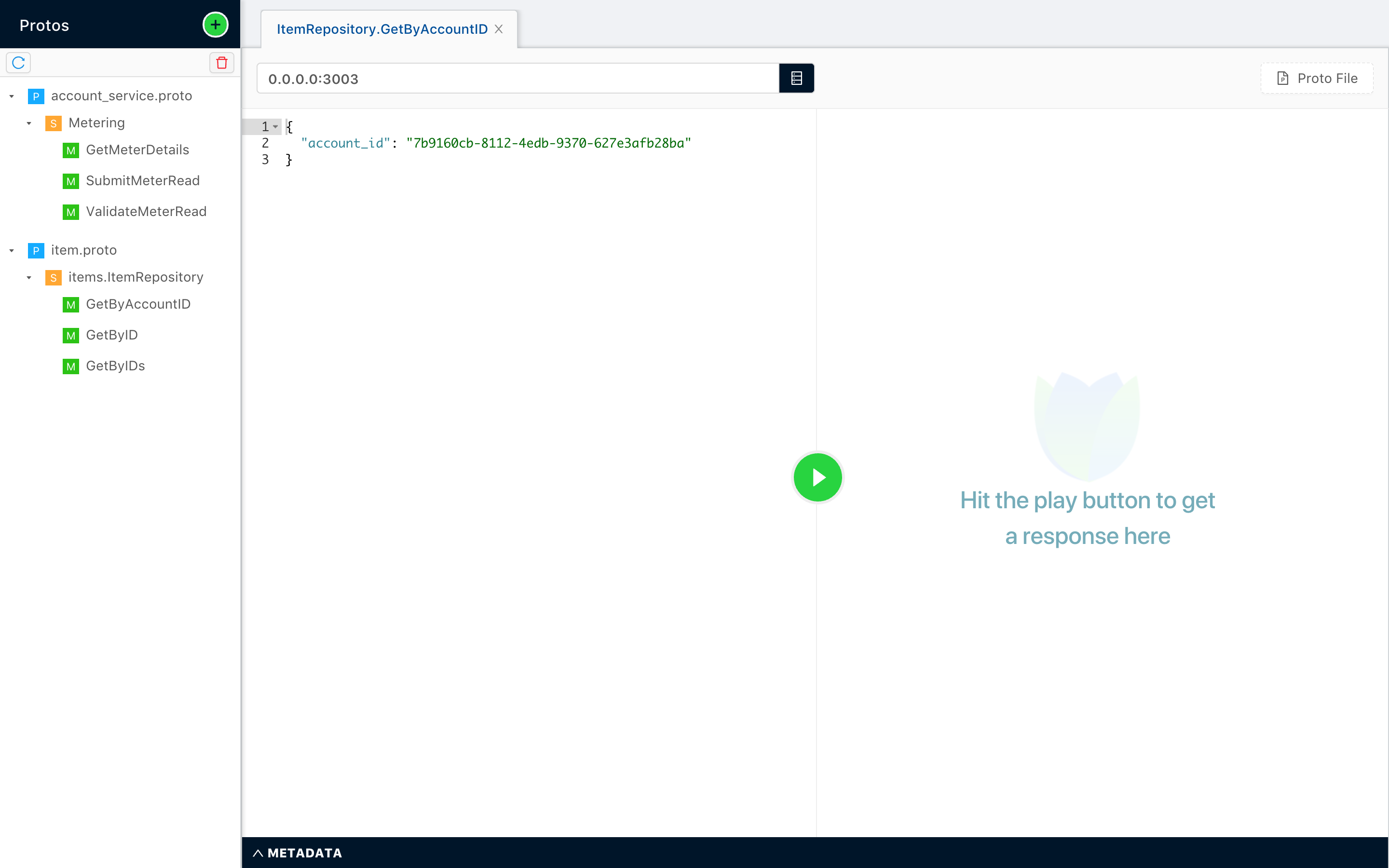Open the server address book icon beside the URL
1389x868 pixels.
(x=796, y=78)
